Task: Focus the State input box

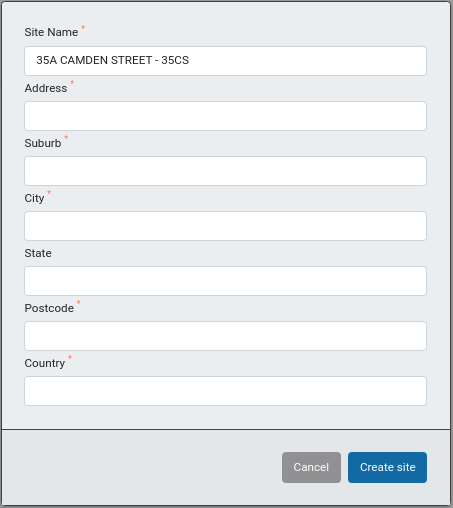Action: [225, 281]
